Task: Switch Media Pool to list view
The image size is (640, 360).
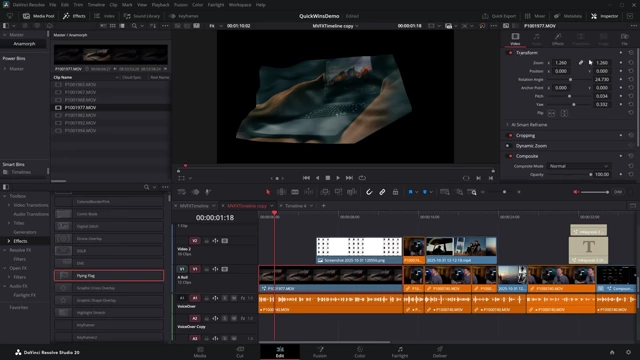Action: [x=122, y=26]
